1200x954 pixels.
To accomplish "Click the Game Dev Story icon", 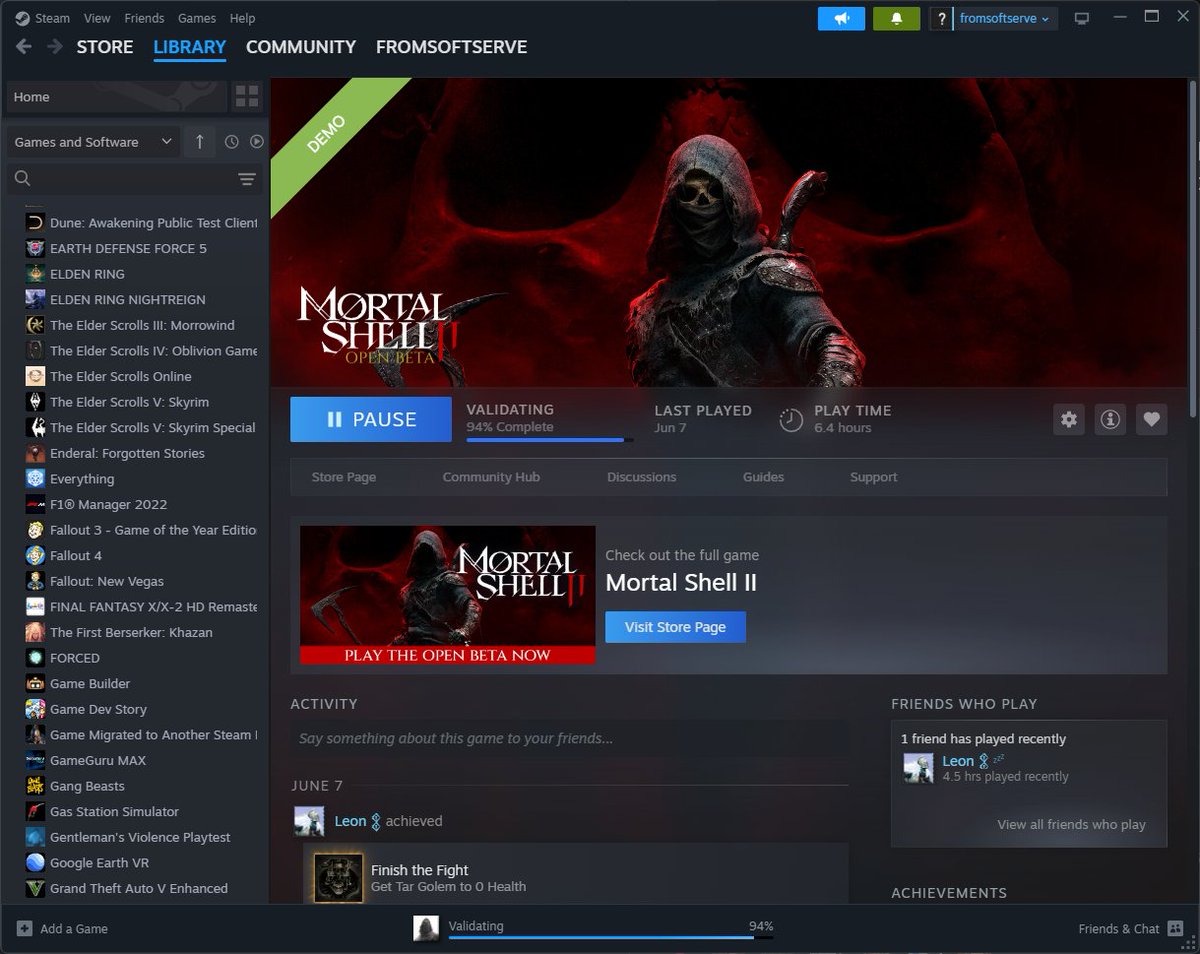I will coord(35,709).
